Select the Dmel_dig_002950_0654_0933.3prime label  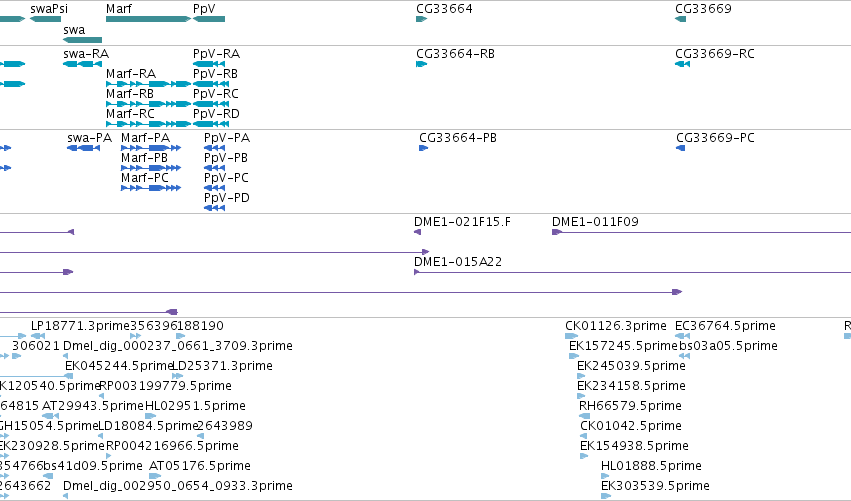coord(178,486)
